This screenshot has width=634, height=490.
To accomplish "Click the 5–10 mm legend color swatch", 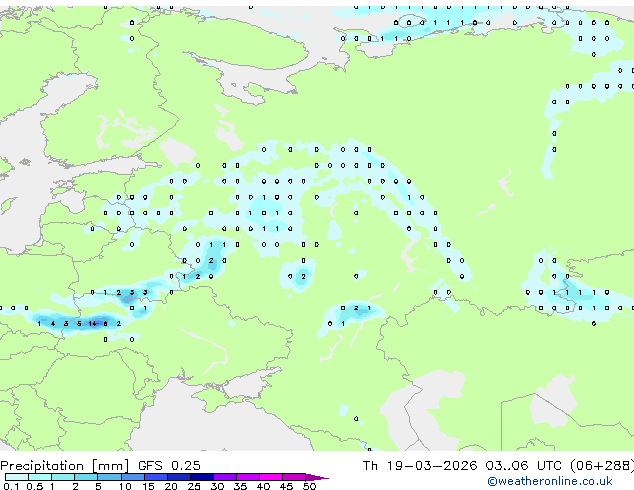I will coord(109,477).
